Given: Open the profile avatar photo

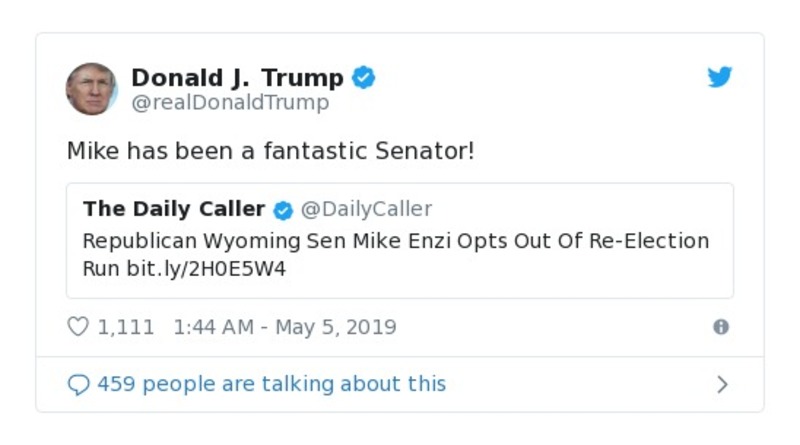Looking at the screenshot, I should point(92,89).
